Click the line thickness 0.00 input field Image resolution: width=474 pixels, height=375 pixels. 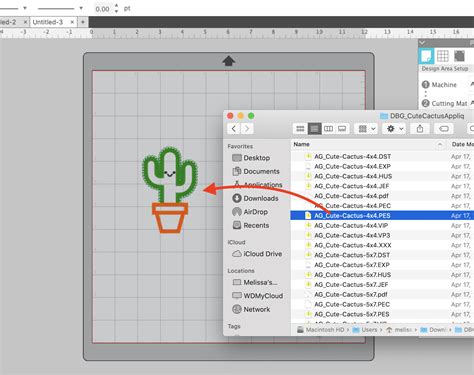click(102, 9)
